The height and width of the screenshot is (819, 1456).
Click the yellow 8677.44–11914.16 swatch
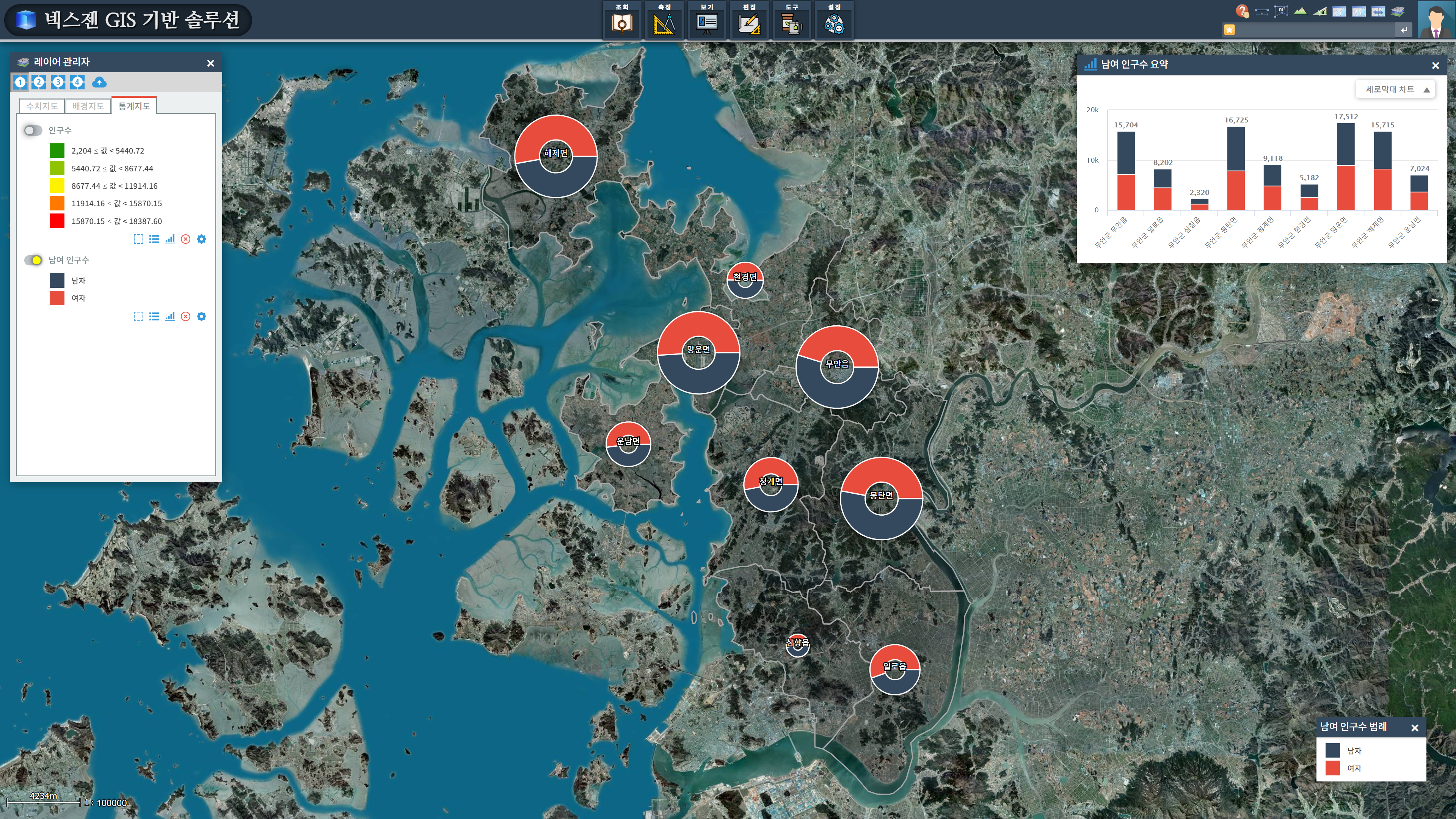[57, 185]
